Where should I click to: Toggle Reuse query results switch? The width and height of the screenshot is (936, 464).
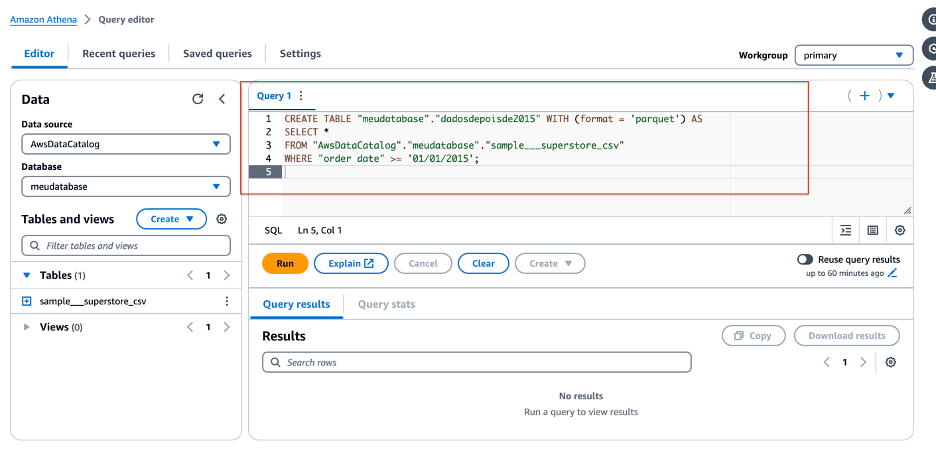[805, 260]
